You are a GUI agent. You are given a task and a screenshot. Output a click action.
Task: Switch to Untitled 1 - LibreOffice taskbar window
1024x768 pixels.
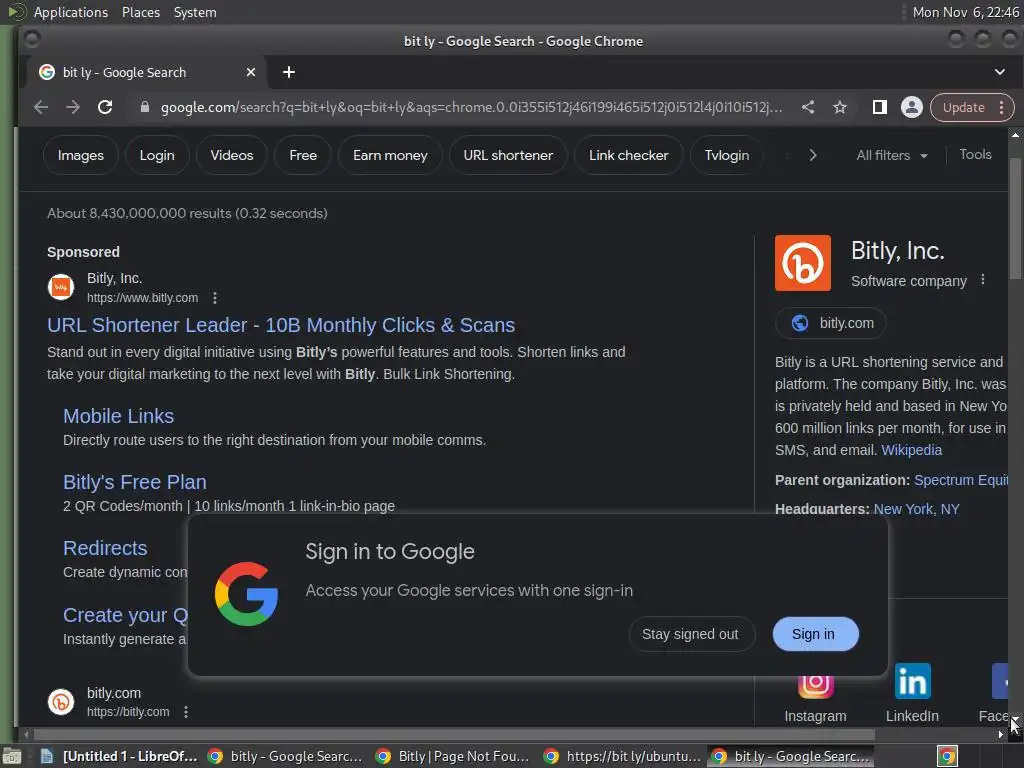119,756
